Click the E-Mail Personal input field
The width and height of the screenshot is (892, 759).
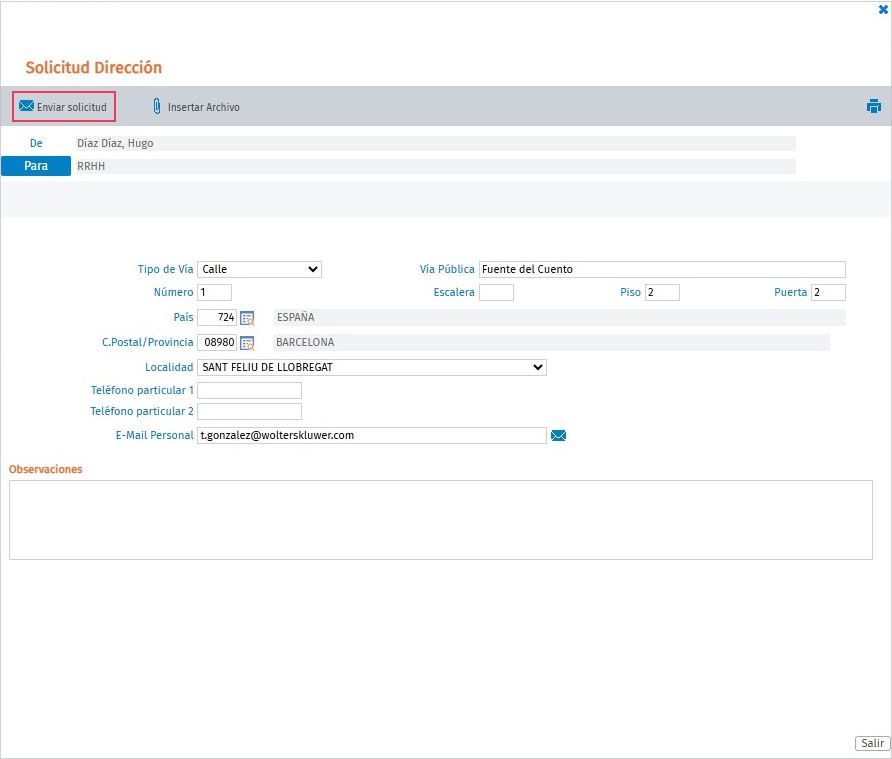tap(372, 436)
